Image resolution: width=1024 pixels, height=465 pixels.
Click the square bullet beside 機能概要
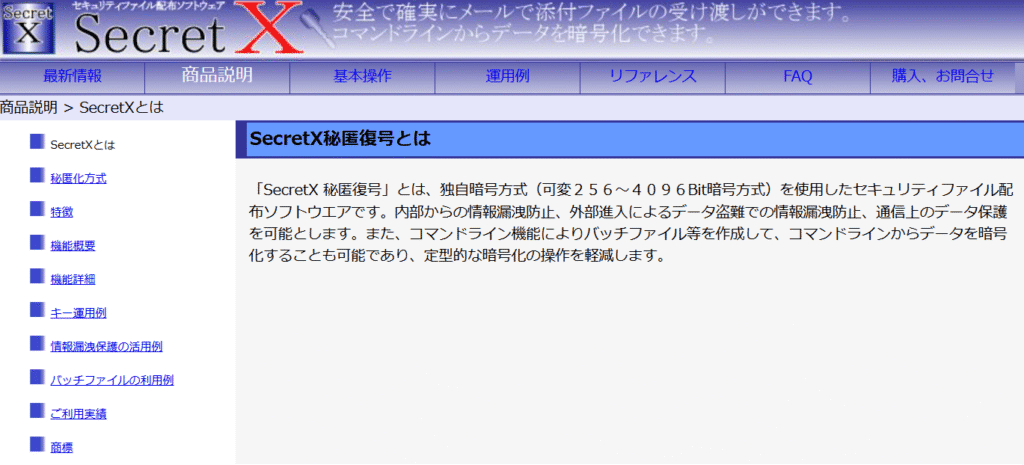37,242
